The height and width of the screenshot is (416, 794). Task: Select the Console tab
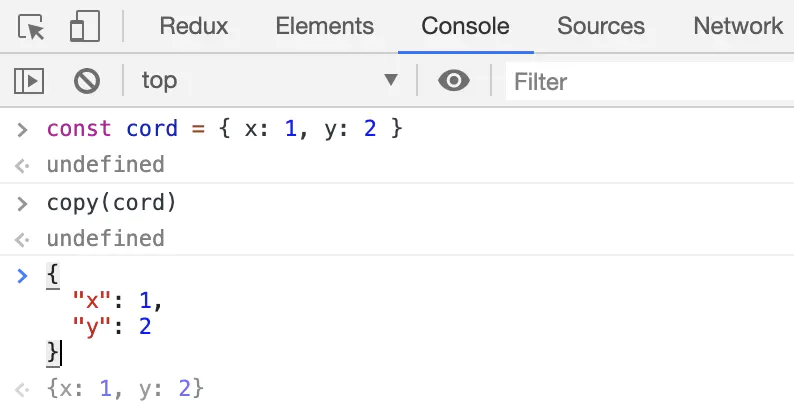pos(465,27)
